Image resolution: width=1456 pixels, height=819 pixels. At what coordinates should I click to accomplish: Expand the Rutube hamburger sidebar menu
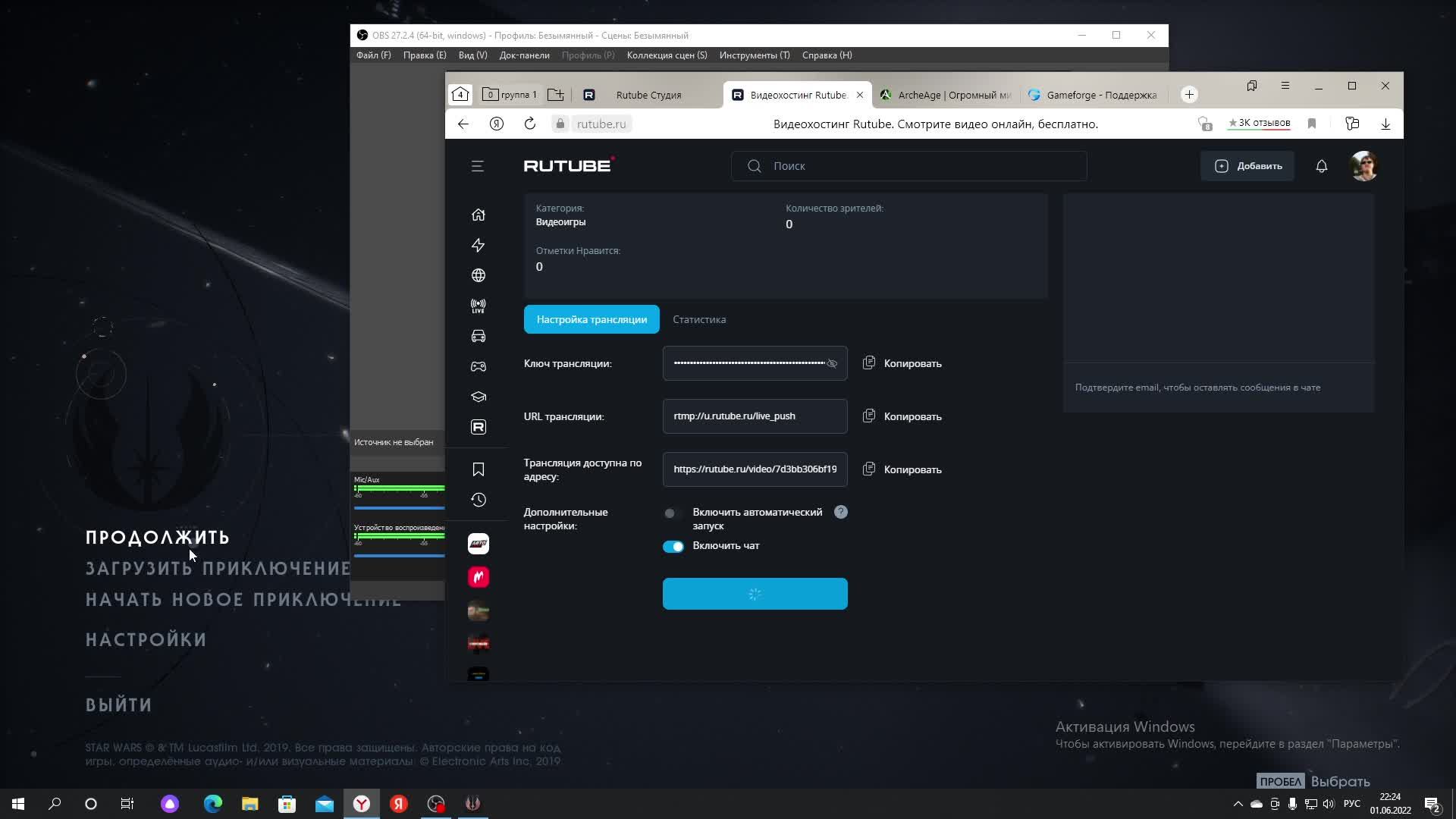[477, 166]
